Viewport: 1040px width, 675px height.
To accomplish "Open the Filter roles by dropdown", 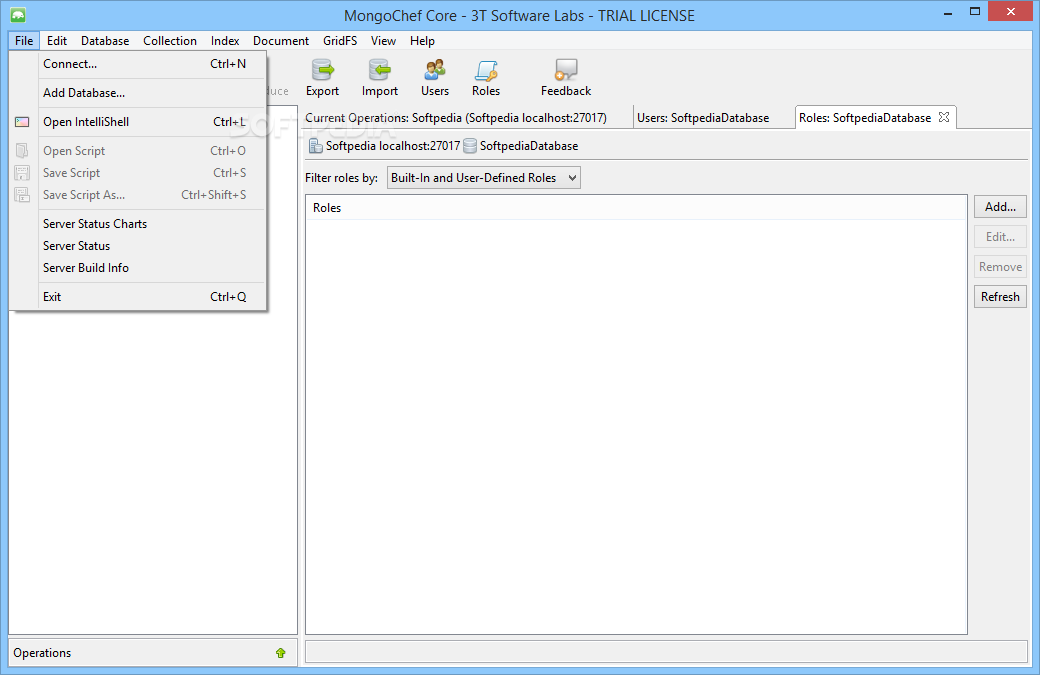I will [x=484, y=178].
